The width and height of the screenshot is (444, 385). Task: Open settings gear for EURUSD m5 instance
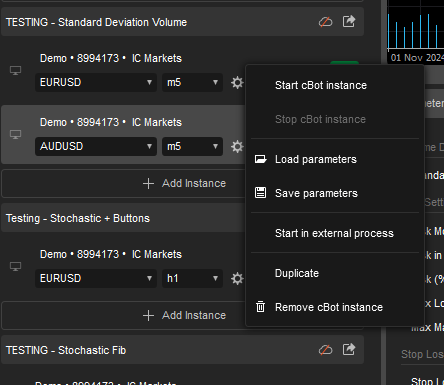237,83
